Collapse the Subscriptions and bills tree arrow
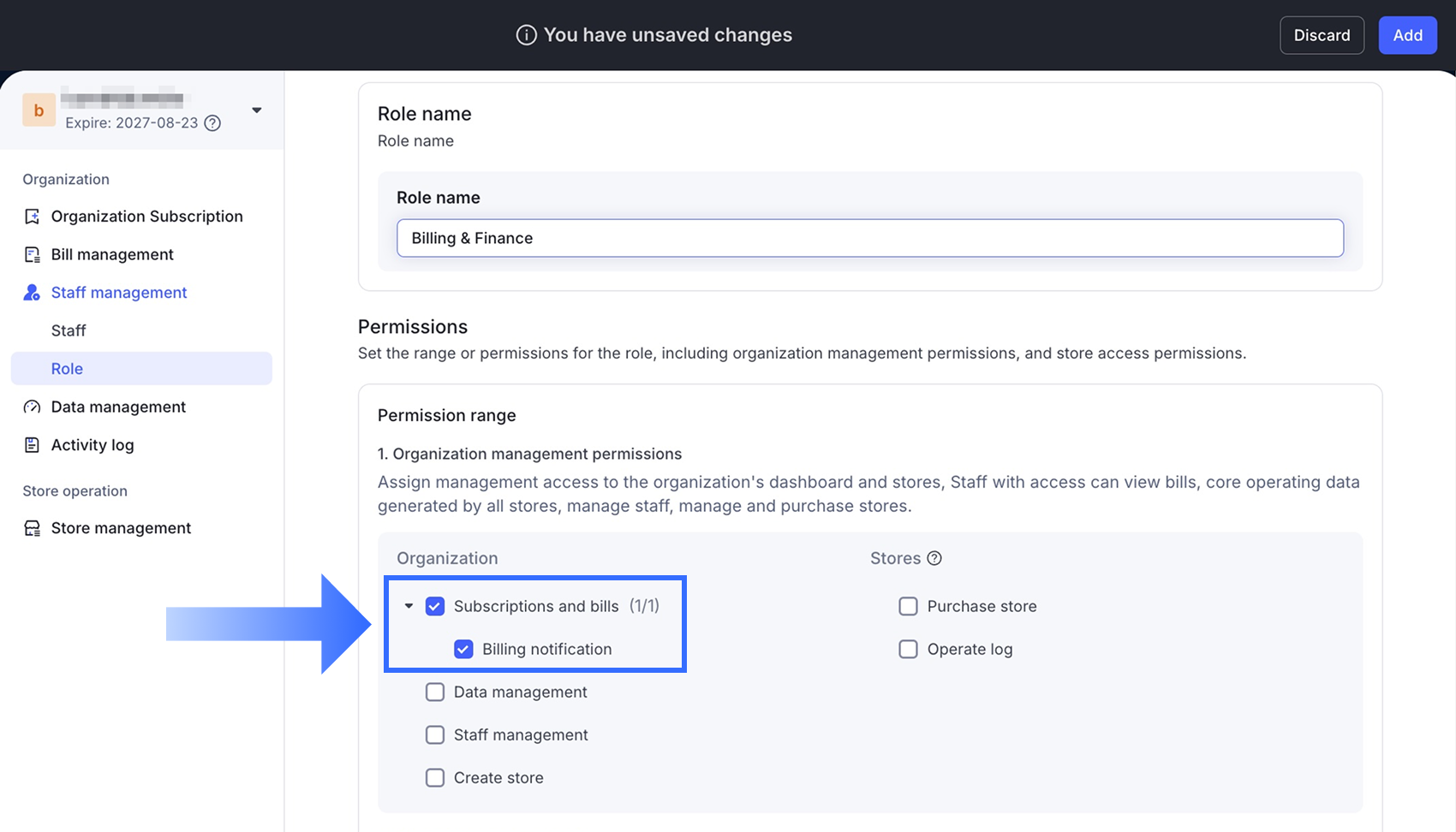The width and height of the screenshot is (1456, 832). click(x=409, y=606)
